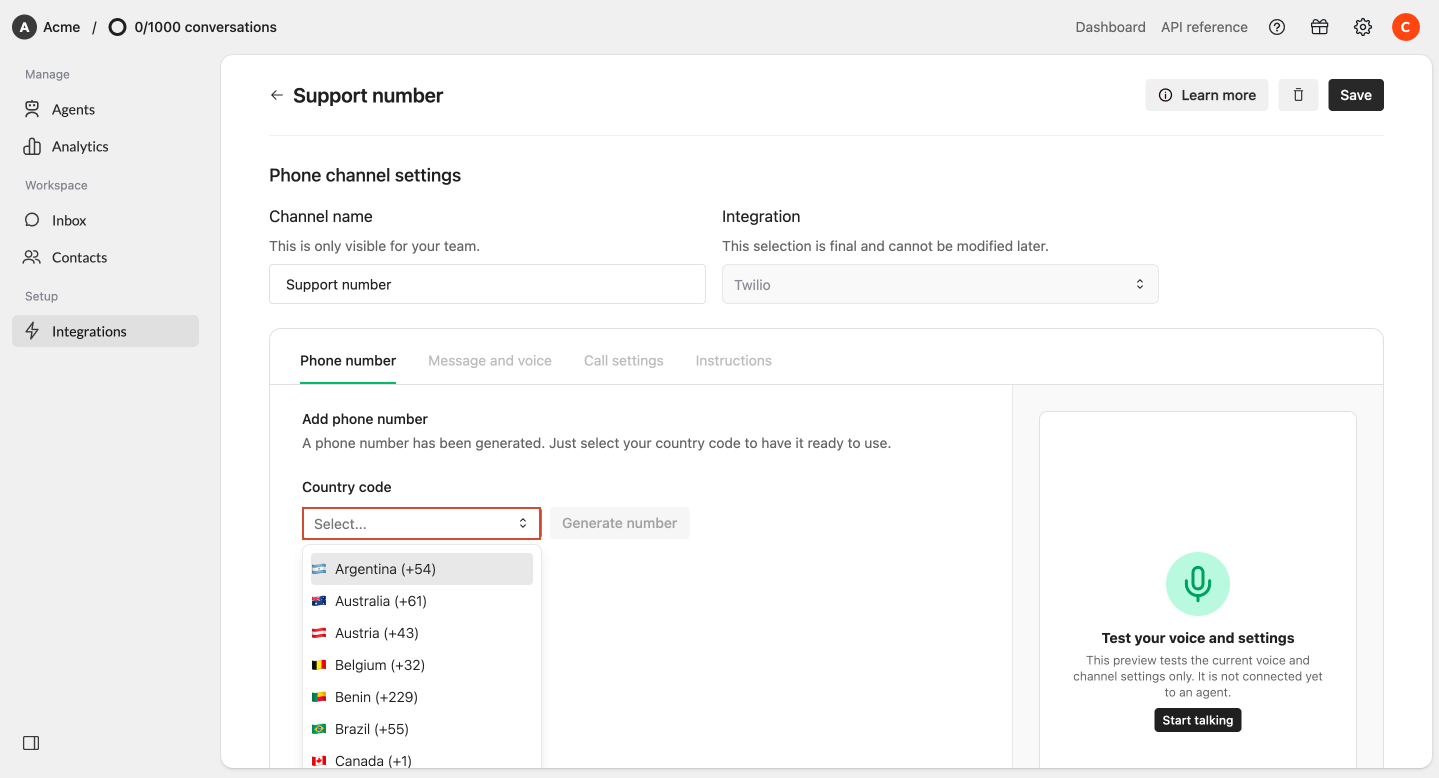Viewport: 1439px width, 778px height.
Task: Switch to the Phone number tab
Action: [x=348, y=360]
